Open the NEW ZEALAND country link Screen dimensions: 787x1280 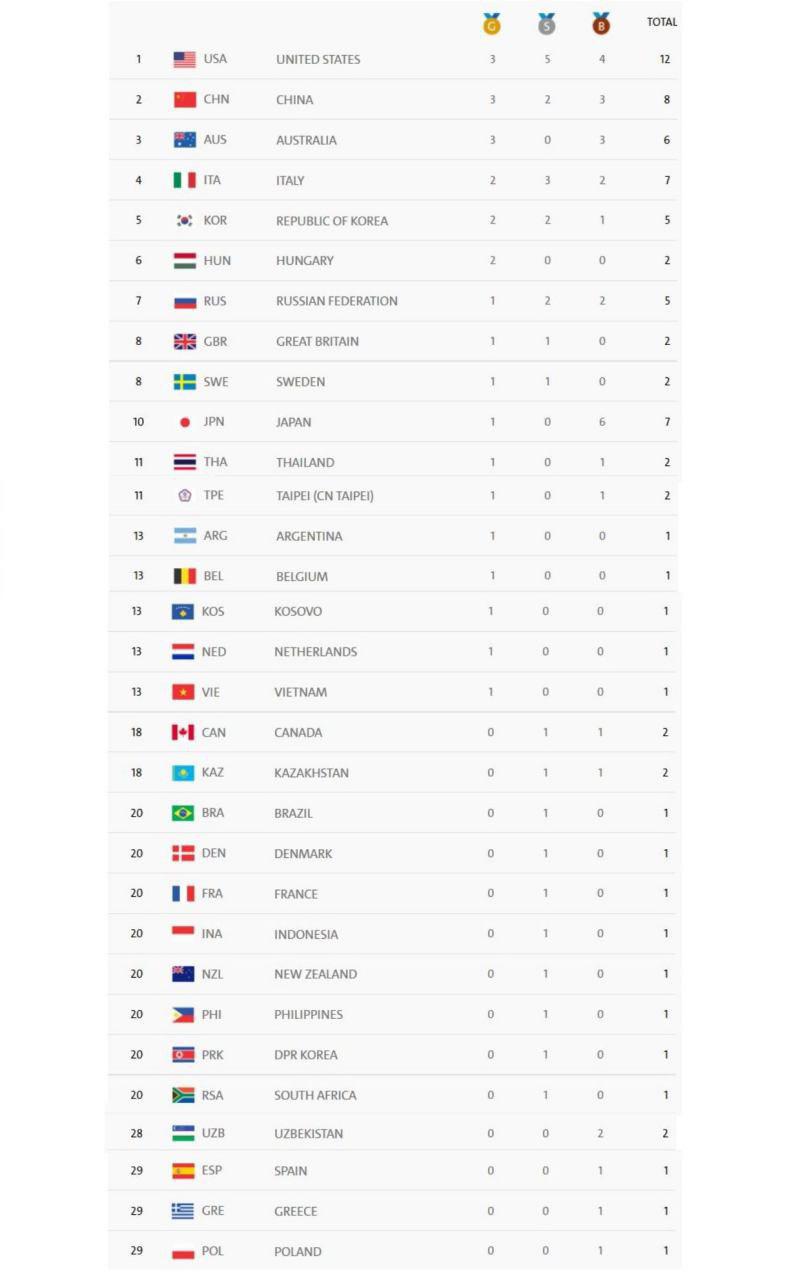tap(315, 974)
